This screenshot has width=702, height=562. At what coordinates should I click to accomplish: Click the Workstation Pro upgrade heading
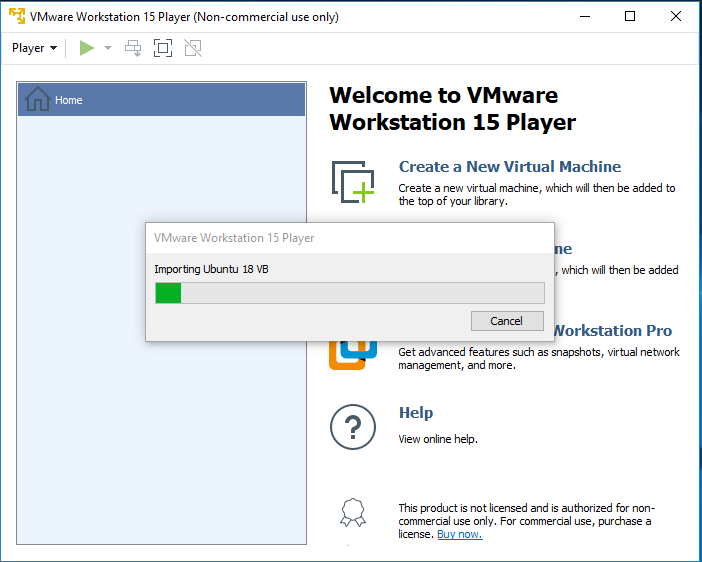[x=613, y=331]
